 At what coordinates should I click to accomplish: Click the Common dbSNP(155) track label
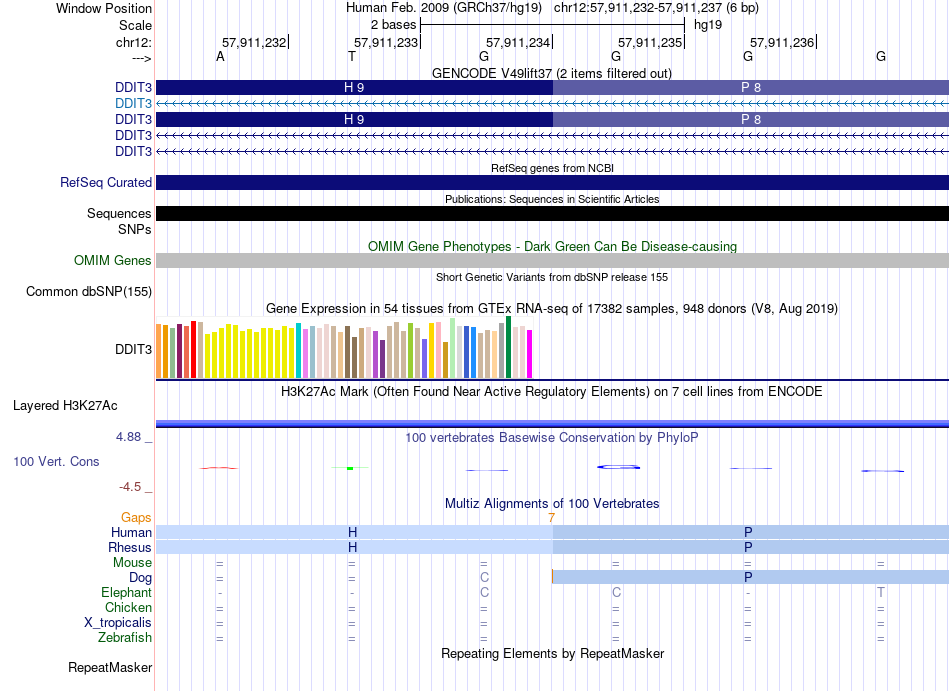tap(89, 291)
